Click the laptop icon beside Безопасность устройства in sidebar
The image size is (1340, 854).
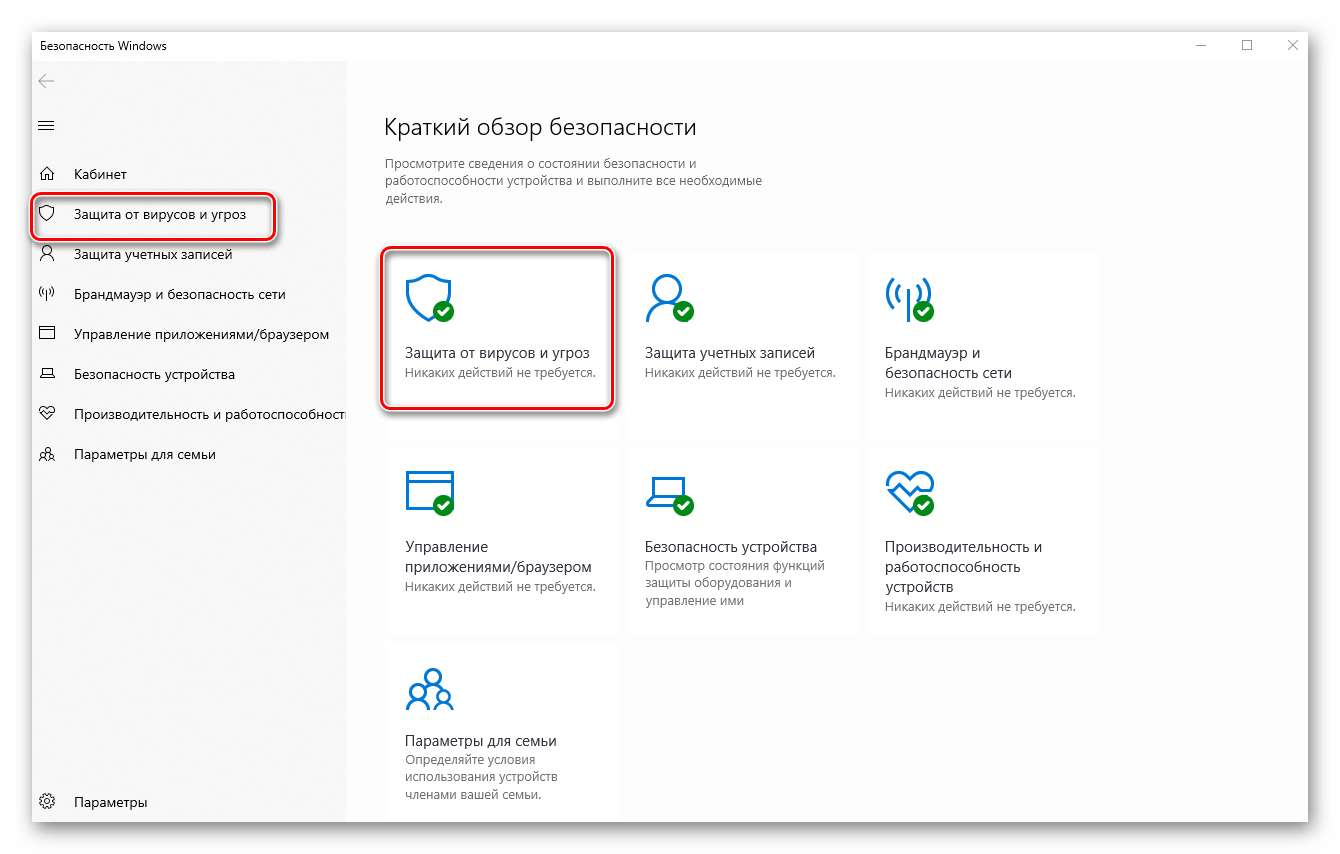(46, 374)
